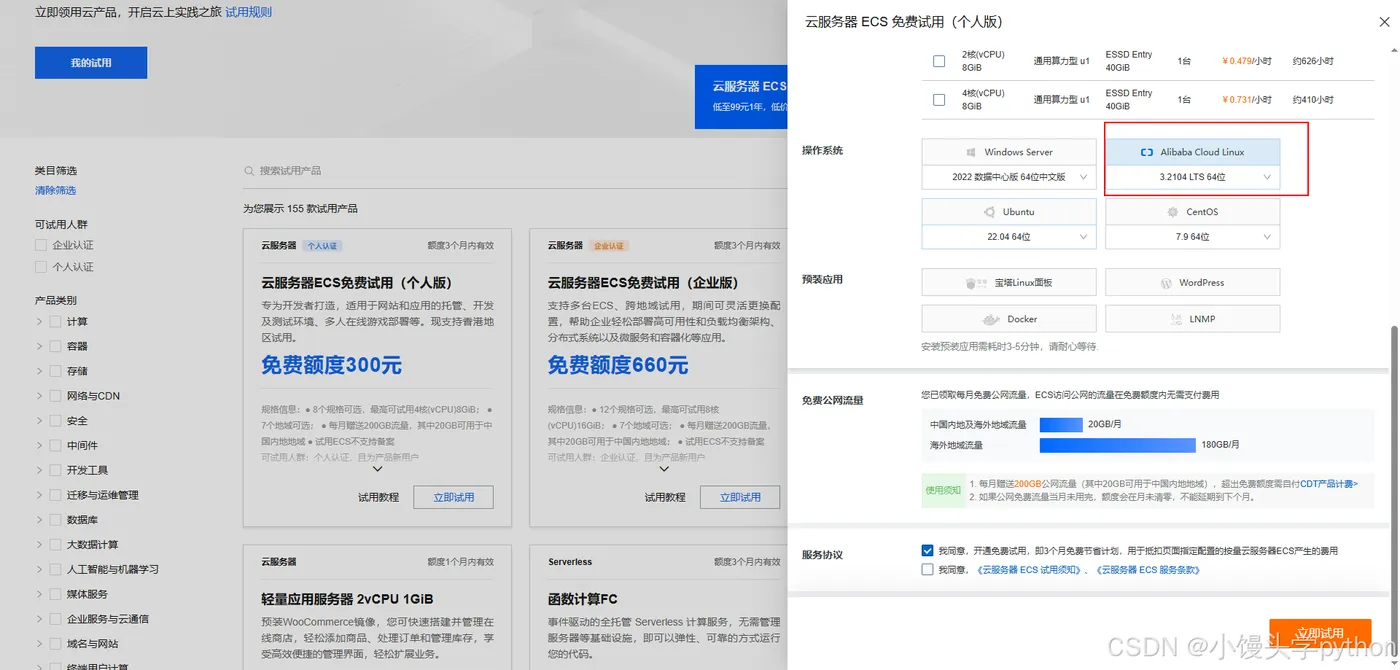Open the CentOS 7.9 64位 version dropdown
The width and height of the screenshot is (1400, 670).
pos(1192,237)
